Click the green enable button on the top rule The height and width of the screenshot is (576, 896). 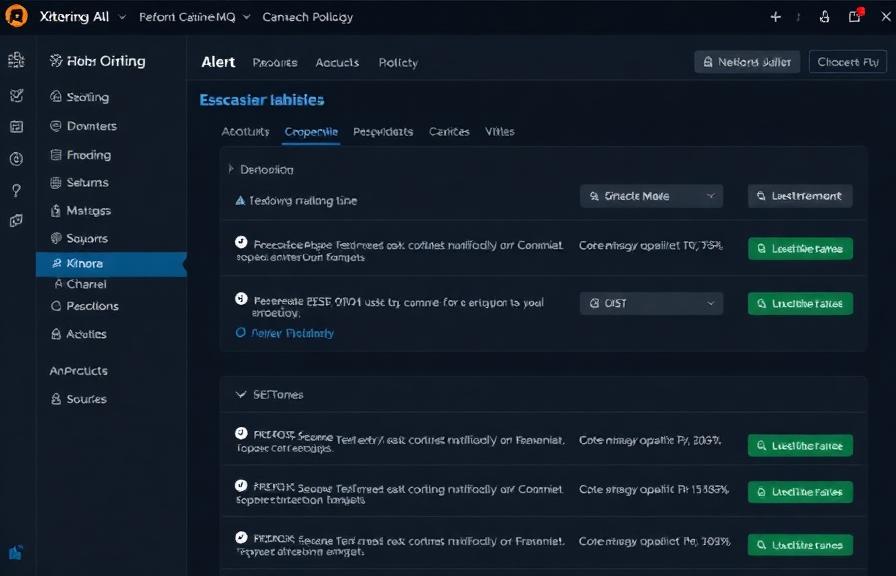800,247
